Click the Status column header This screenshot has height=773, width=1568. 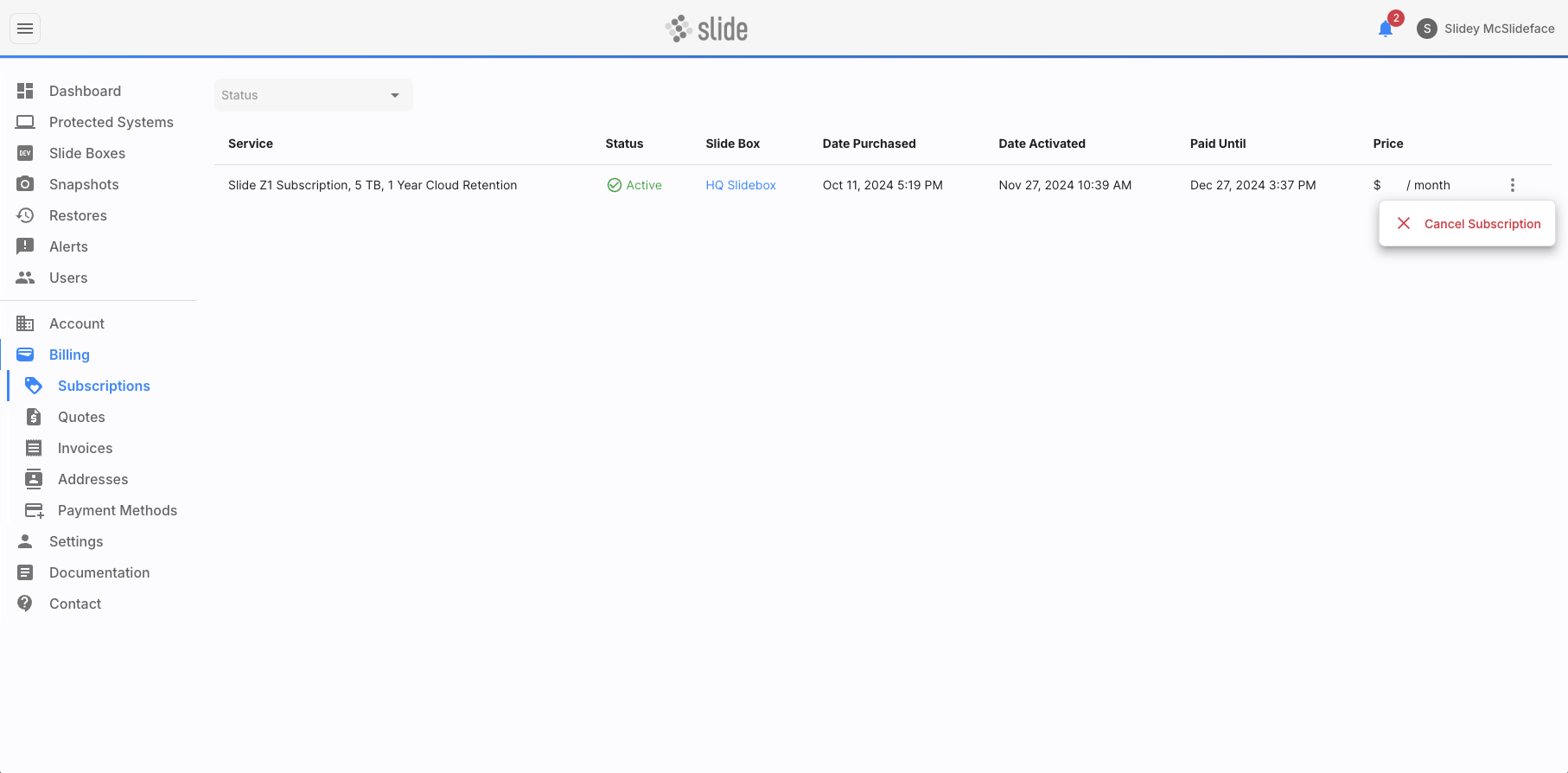(624, 144)
